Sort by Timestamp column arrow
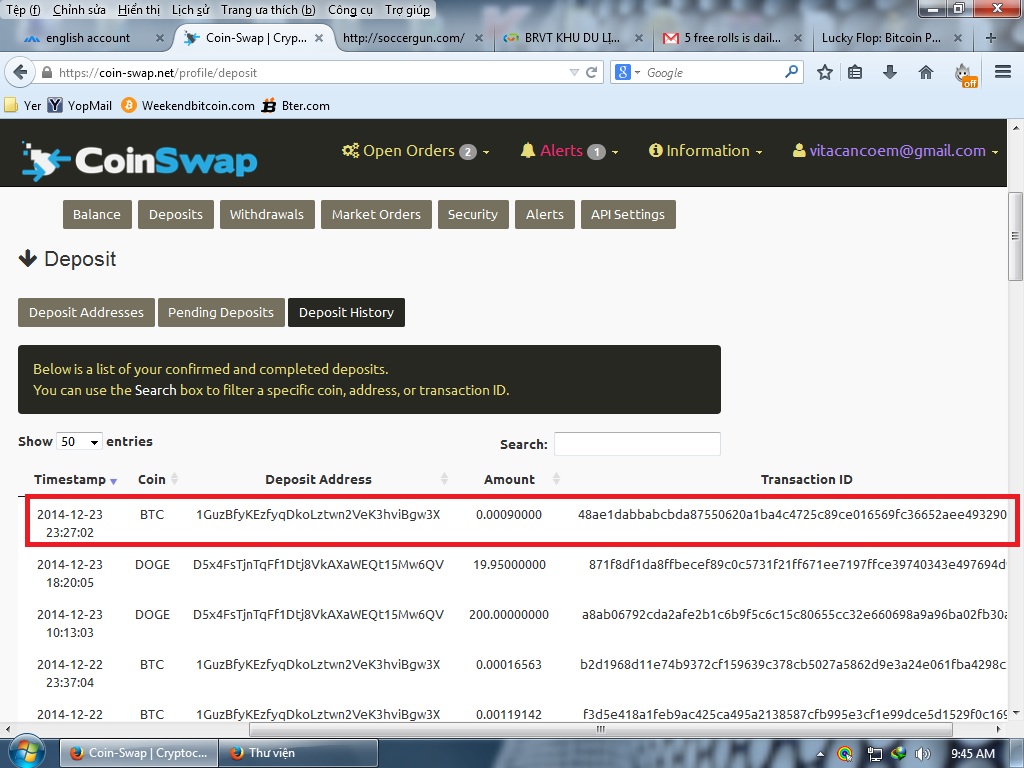1024x768 pixels. tap(114, 481)
